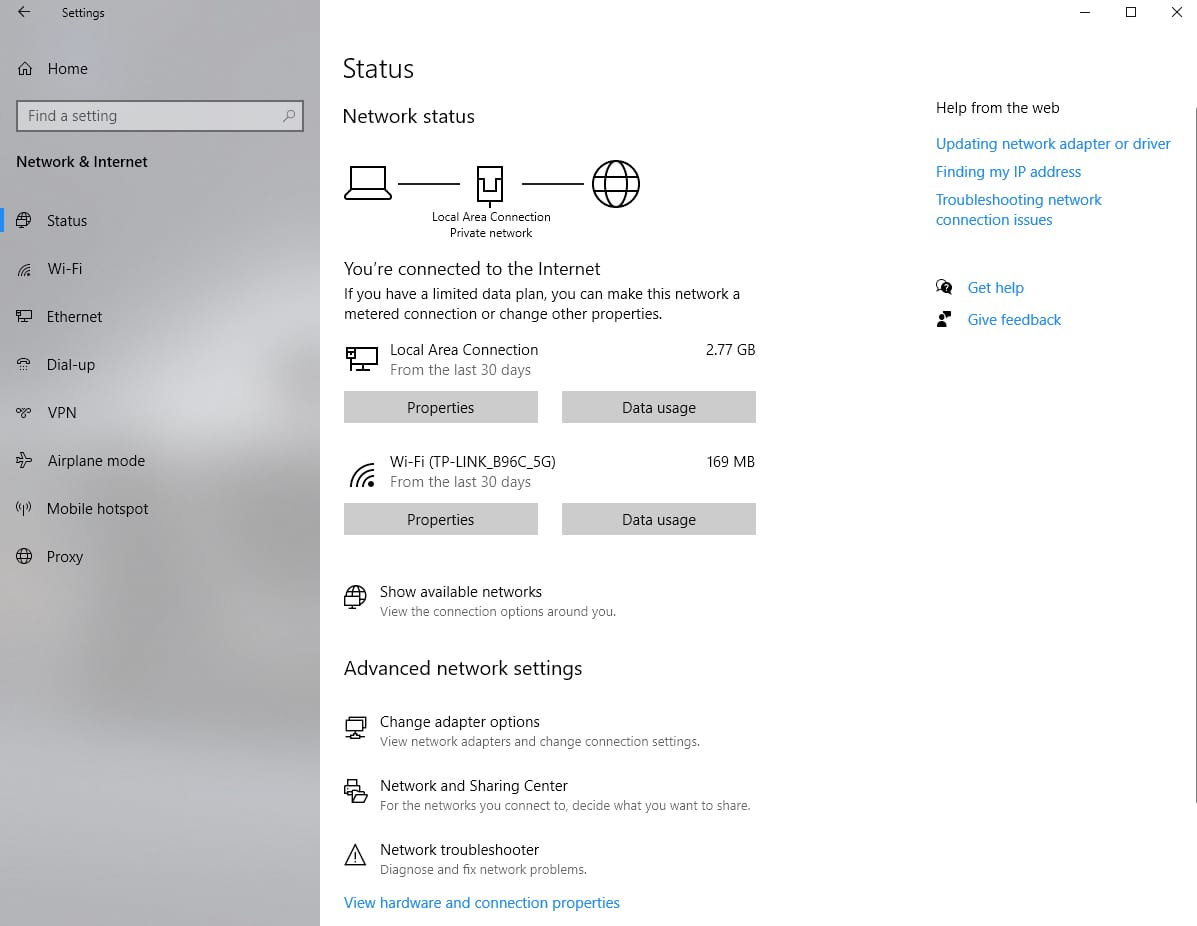Open Data usage for Local Area Connection
Image resolution: width=1197 pixels, height=926 pixels.
[658, 408]
